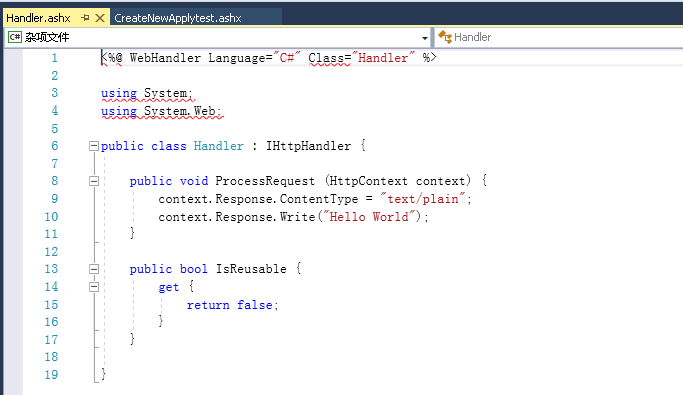
Task: Click the IHttpHandler interface name
Action: click(308, 146)
